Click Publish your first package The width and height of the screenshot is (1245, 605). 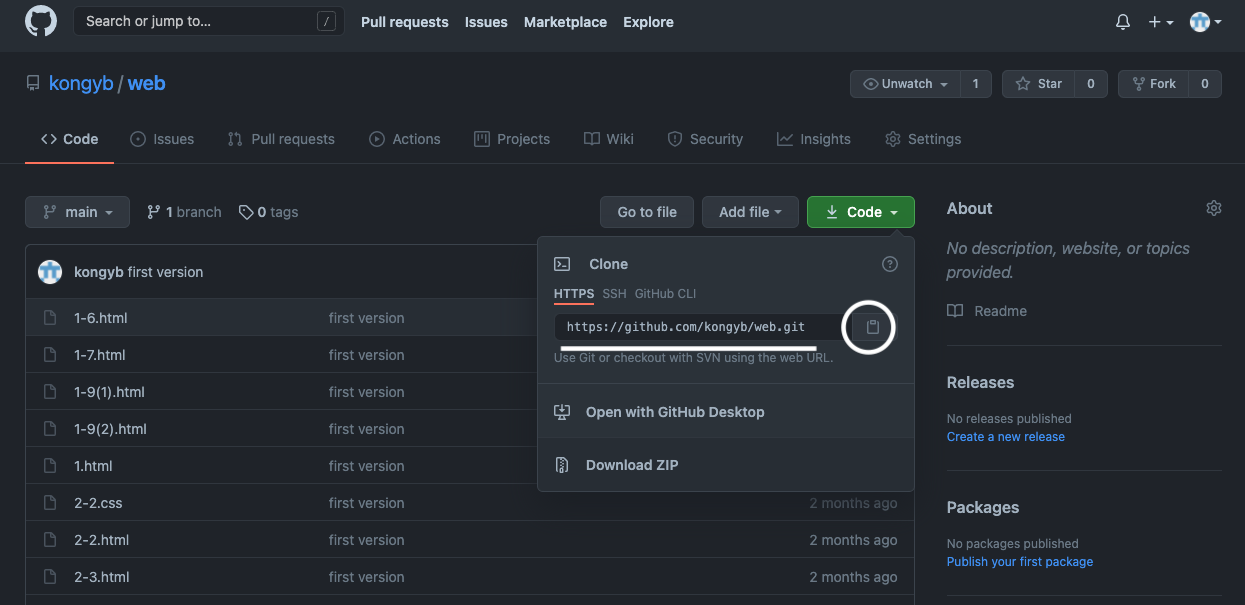pos(1020,562)
